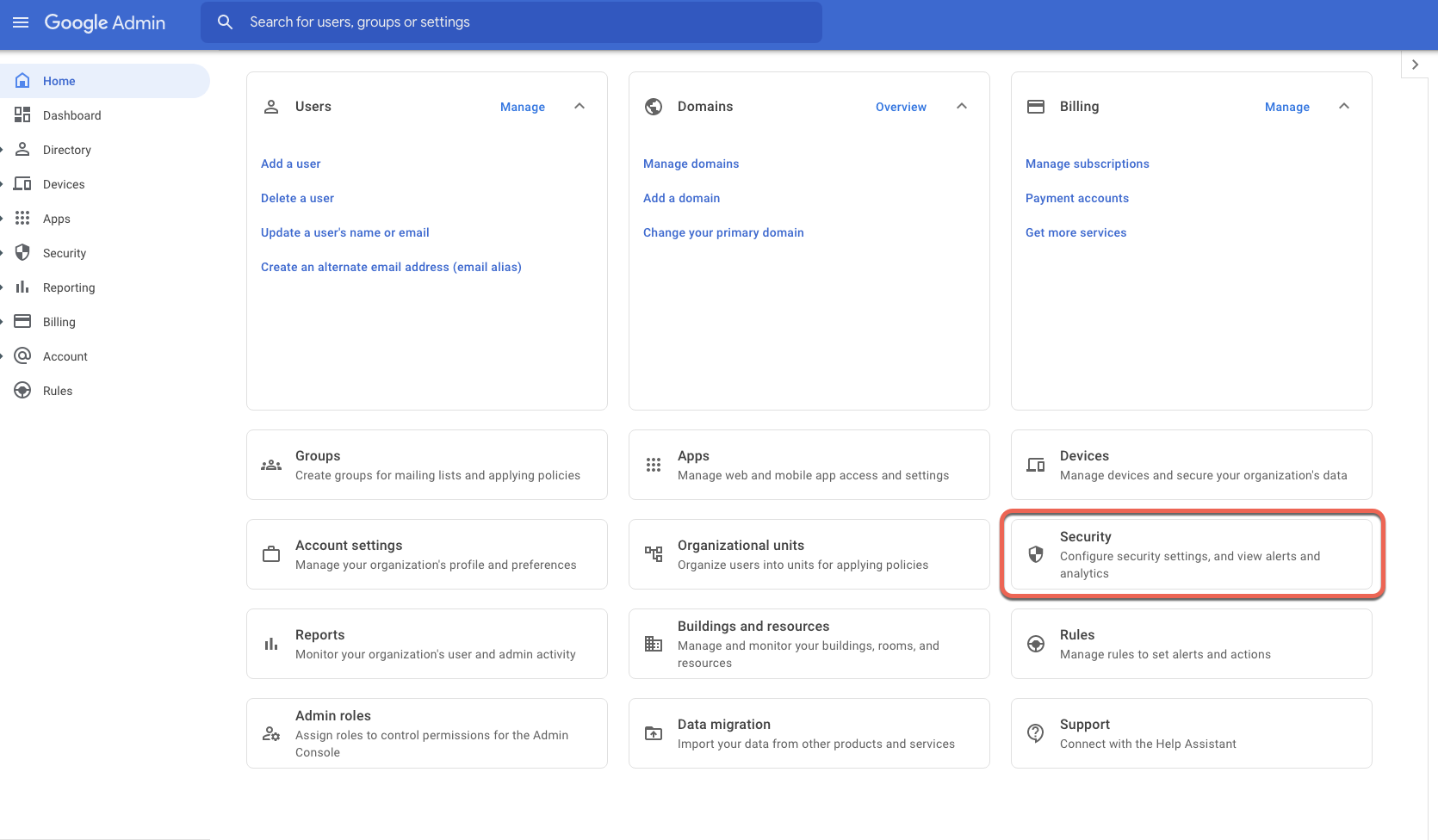
Task: Click the Users card person icon
Action: click(271, 107)
